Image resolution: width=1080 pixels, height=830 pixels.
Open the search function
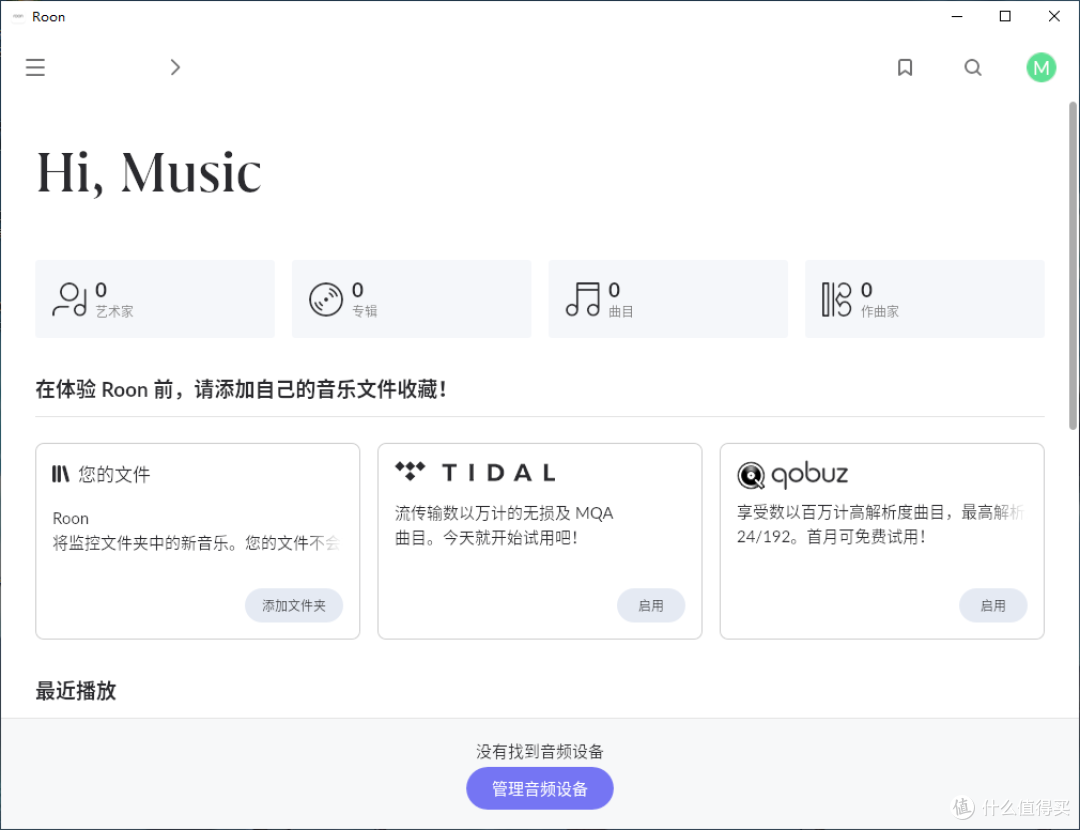coord(973,67)
